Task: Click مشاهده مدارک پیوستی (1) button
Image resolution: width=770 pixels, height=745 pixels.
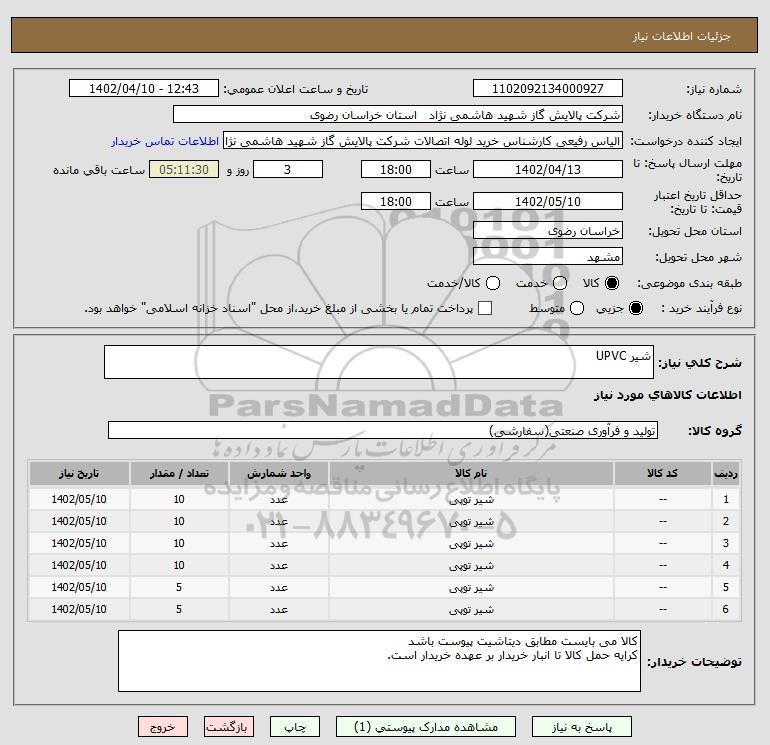Action: [x=426, y=727]
